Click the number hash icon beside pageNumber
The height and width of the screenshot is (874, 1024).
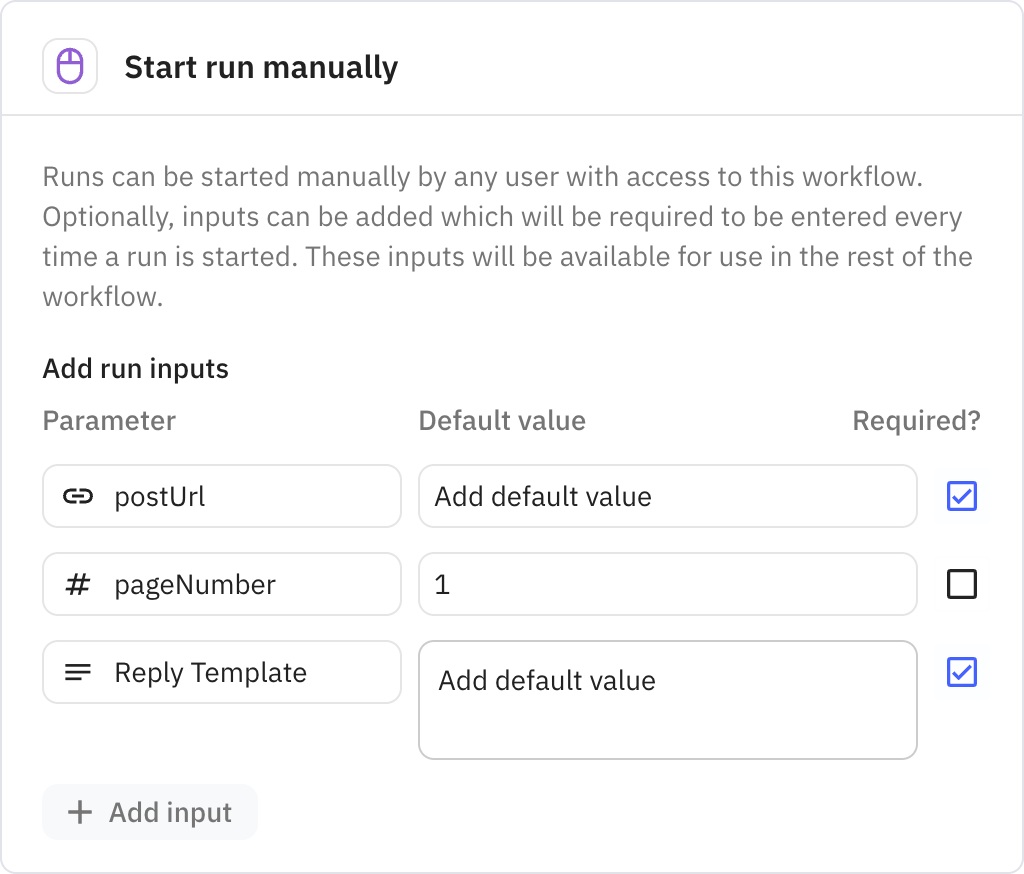[78, 584]
